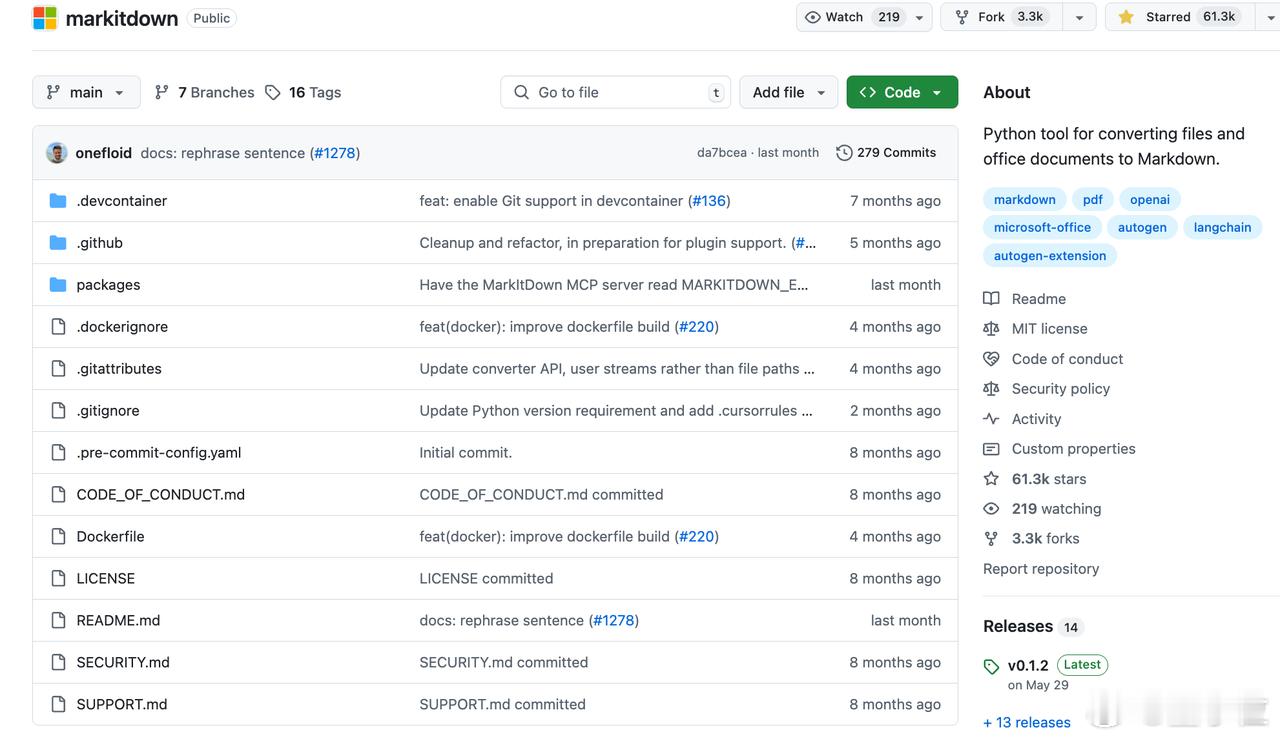Click the eye icon on Watch button
The width and height of the screenshot is (1280, 741).
pyautogui.click(x=813, y=17)
